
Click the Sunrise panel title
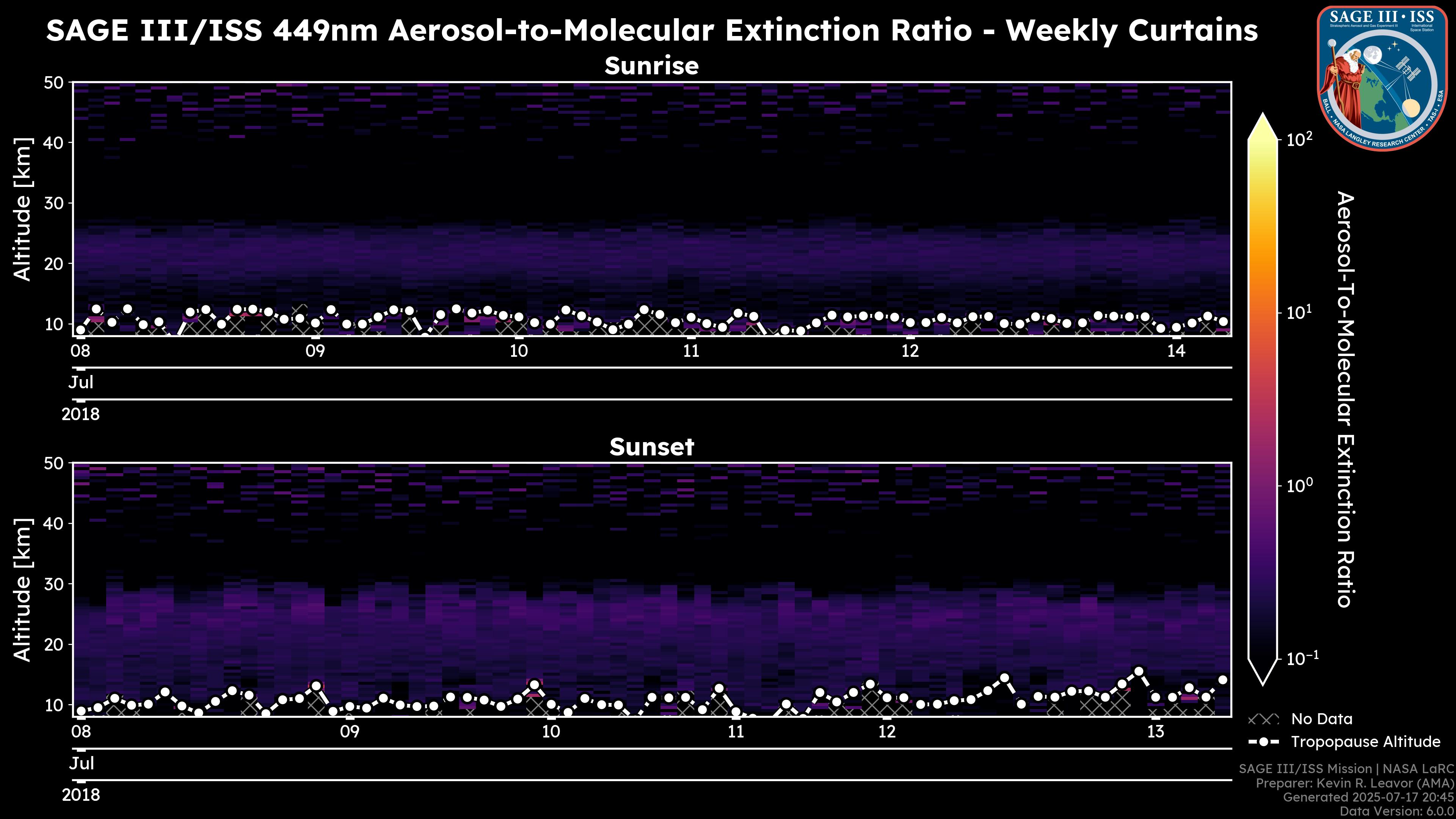[651, 66]
